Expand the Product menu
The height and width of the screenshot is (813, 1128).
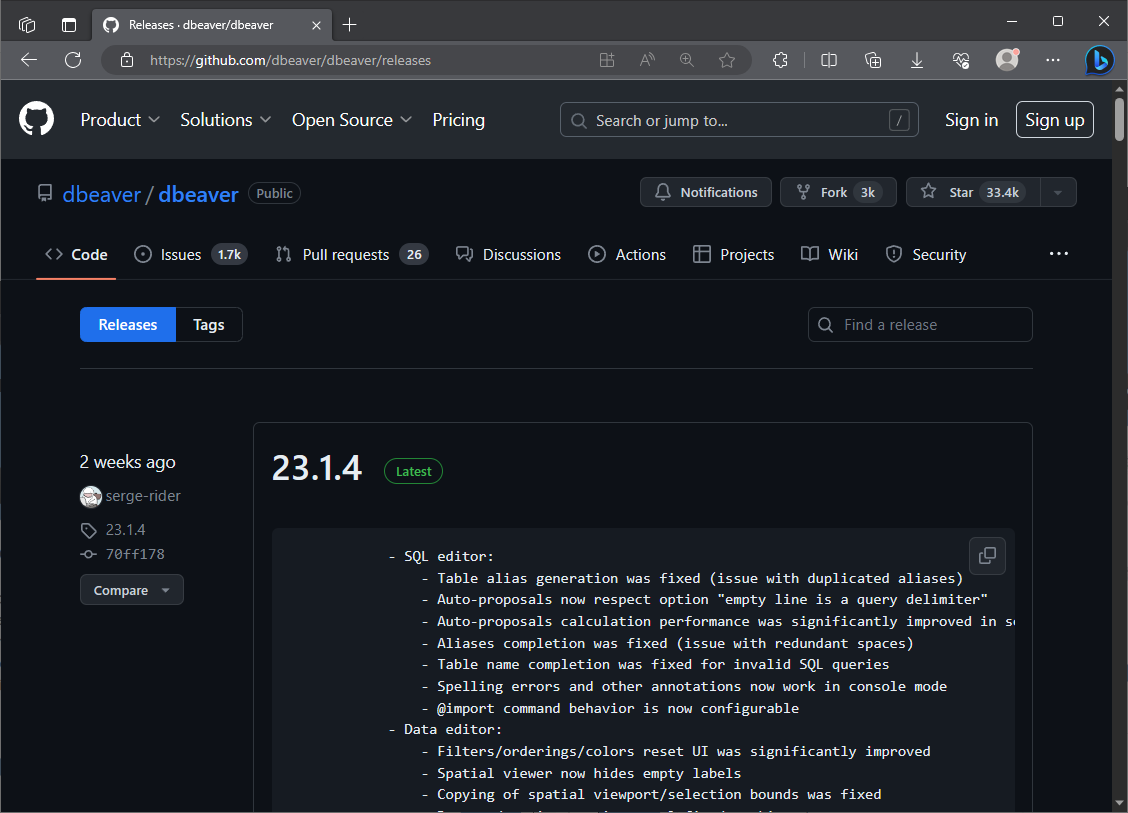click(x=119, y=120)
